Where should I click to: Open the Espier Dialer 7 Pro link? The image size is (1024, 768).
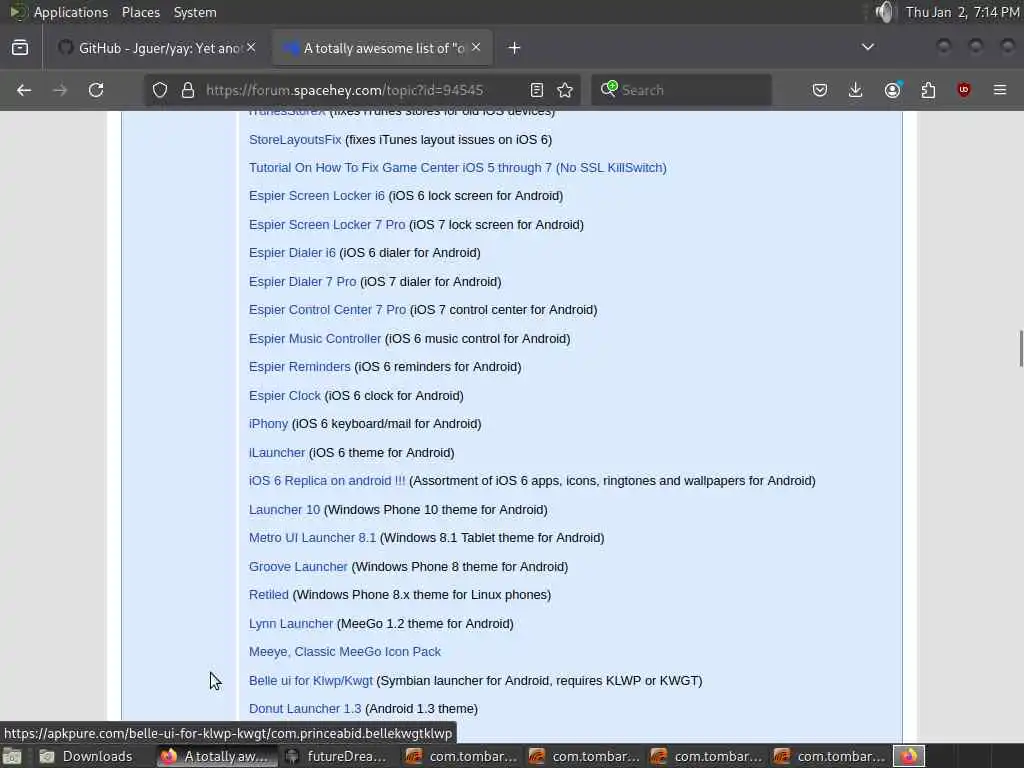302,281
